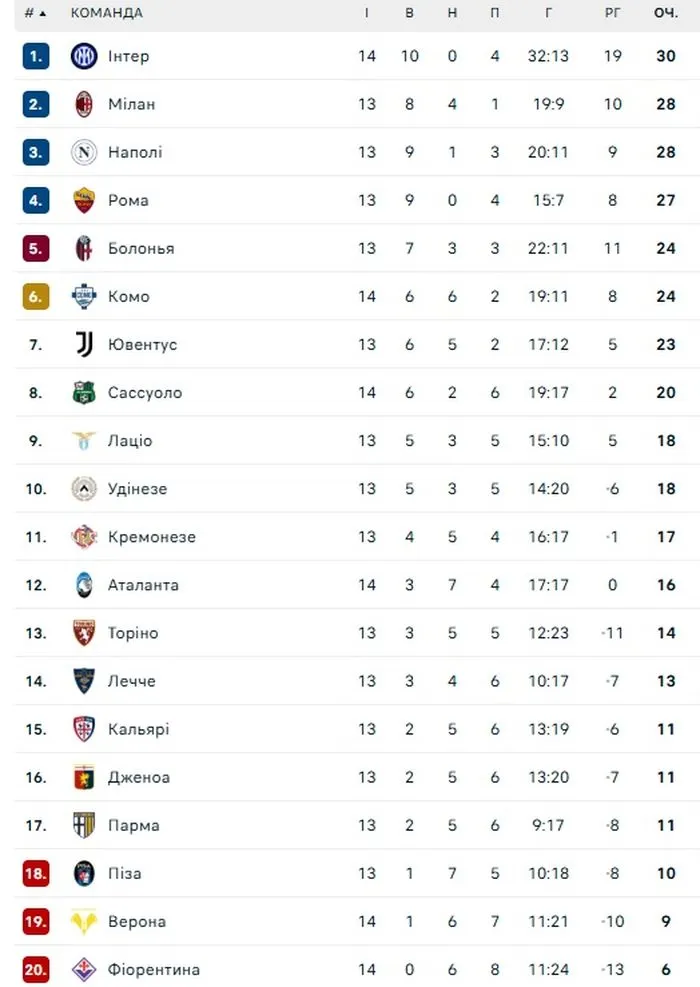The height and width of the screenshot is (987, 700).
Task: Open the Лаціо team page link
Action: click(130, 441)
